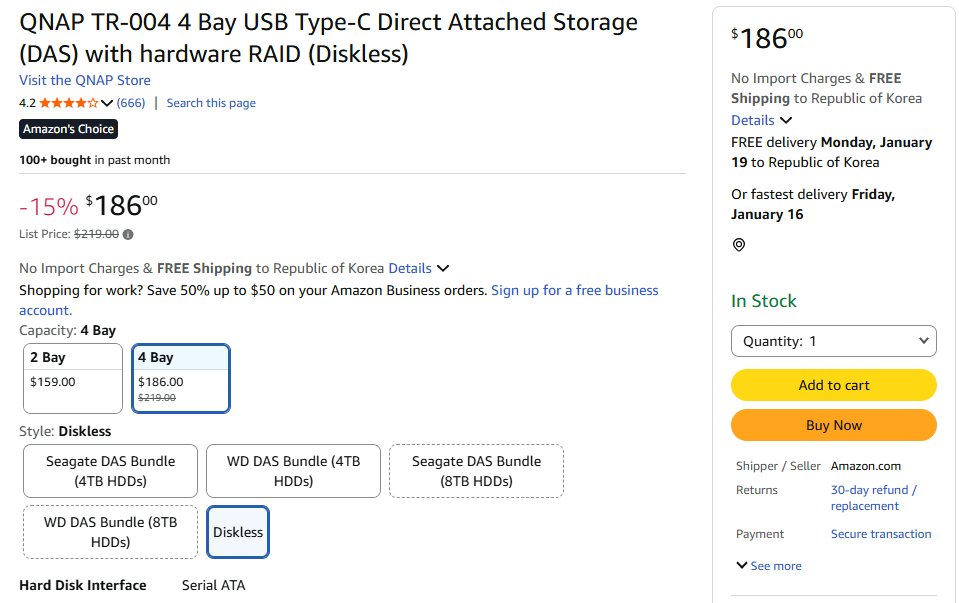Click the List Price info icon
The image size is (959, 603).
(128, 234)
